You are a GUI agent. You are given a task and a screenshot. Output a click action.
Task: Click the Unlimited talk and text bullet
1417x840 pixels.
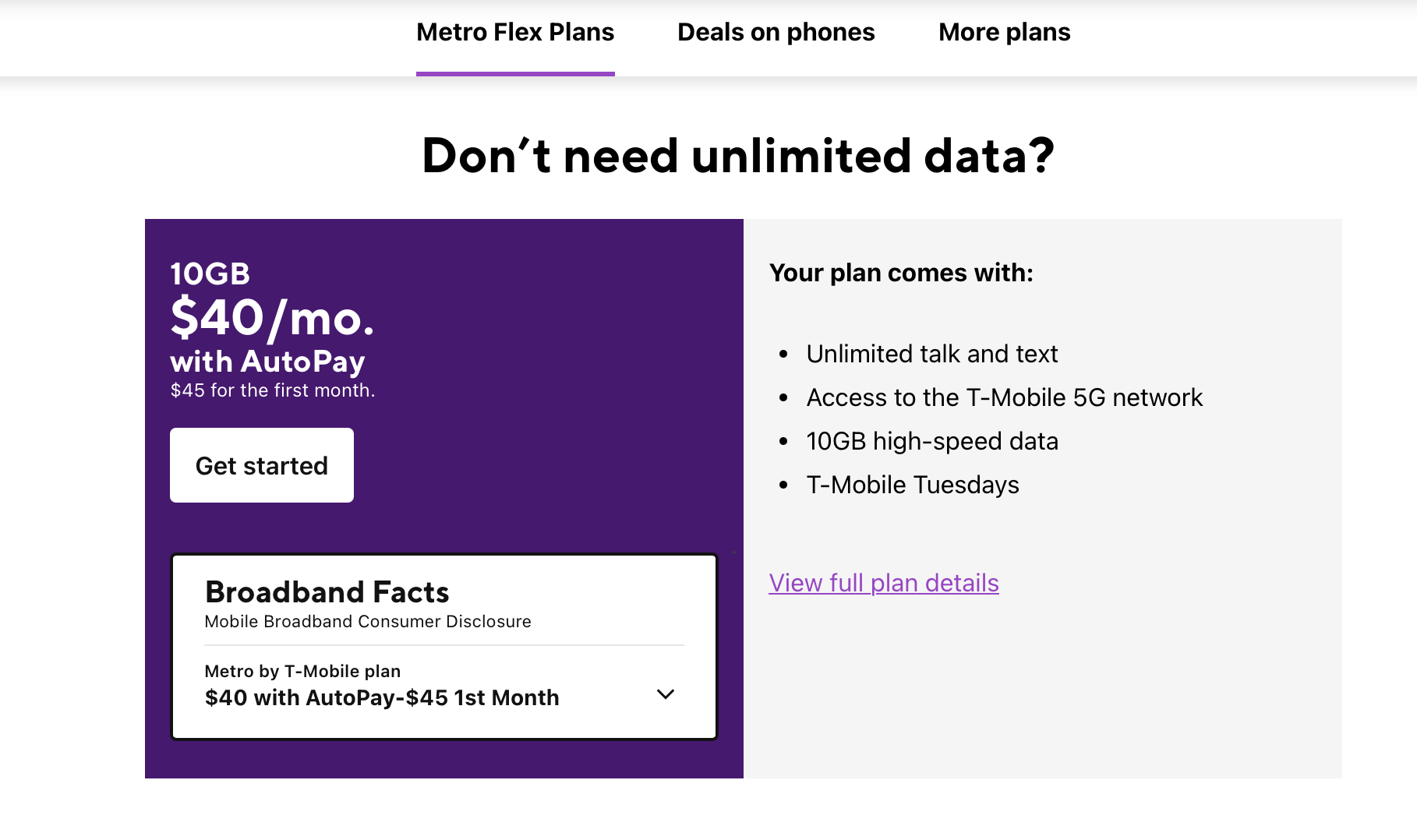(x=932, y=353)
